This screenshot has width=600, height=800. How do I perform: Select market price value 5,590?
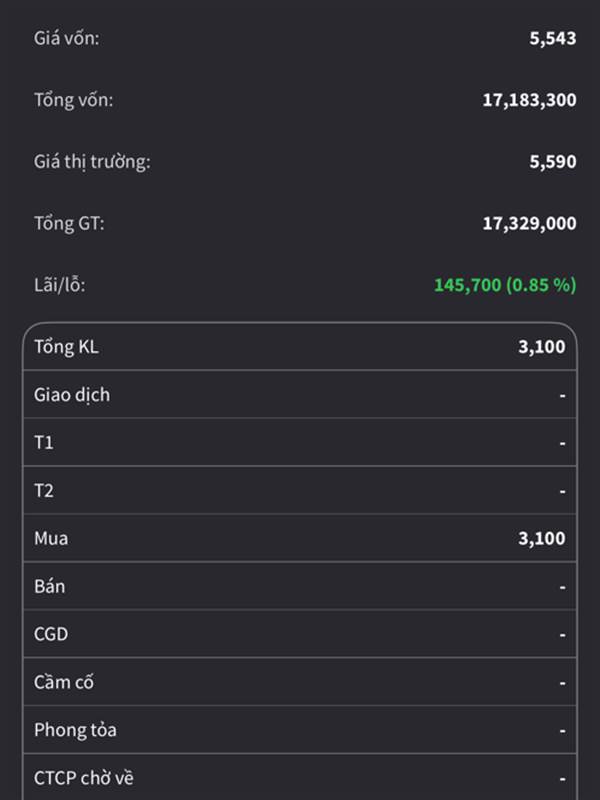pyautogui.click(x=552, y=161)
